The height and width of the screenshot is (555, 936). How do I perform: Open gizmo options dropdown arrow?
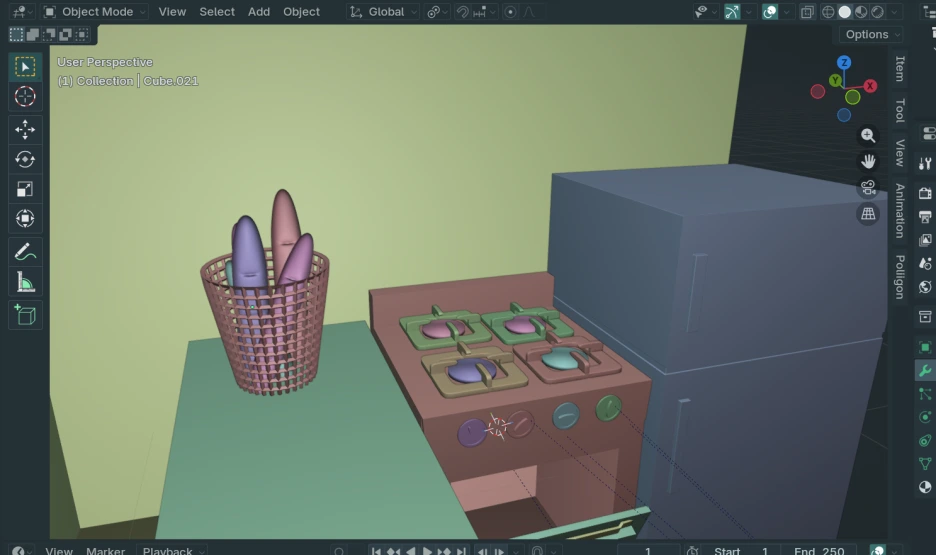tap(749, 12)
